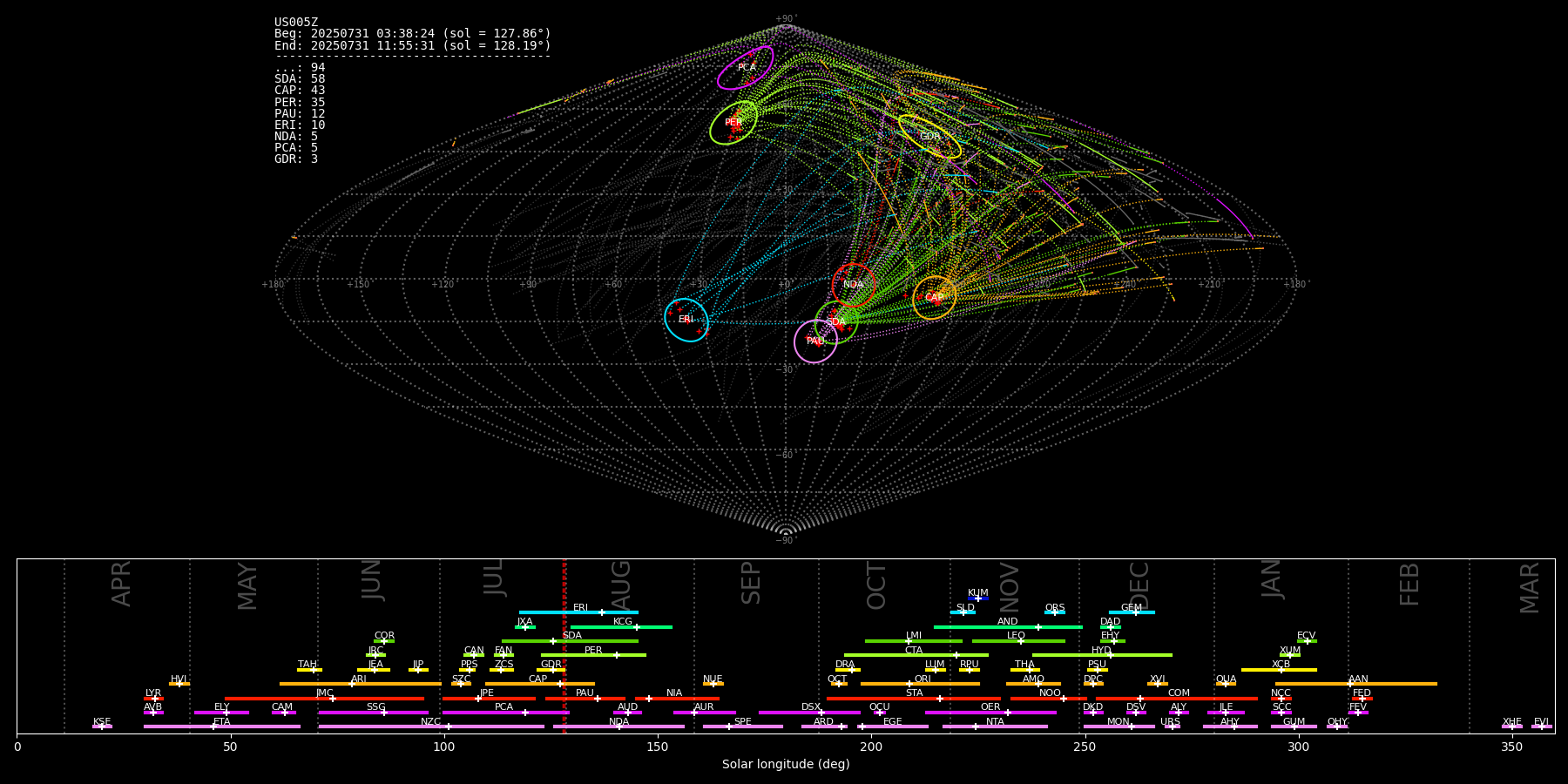Click the yellow GDR radiant ellipse on the sky map
The image size is (1568, 784).
pyautogui.click(x=929, y=137)
